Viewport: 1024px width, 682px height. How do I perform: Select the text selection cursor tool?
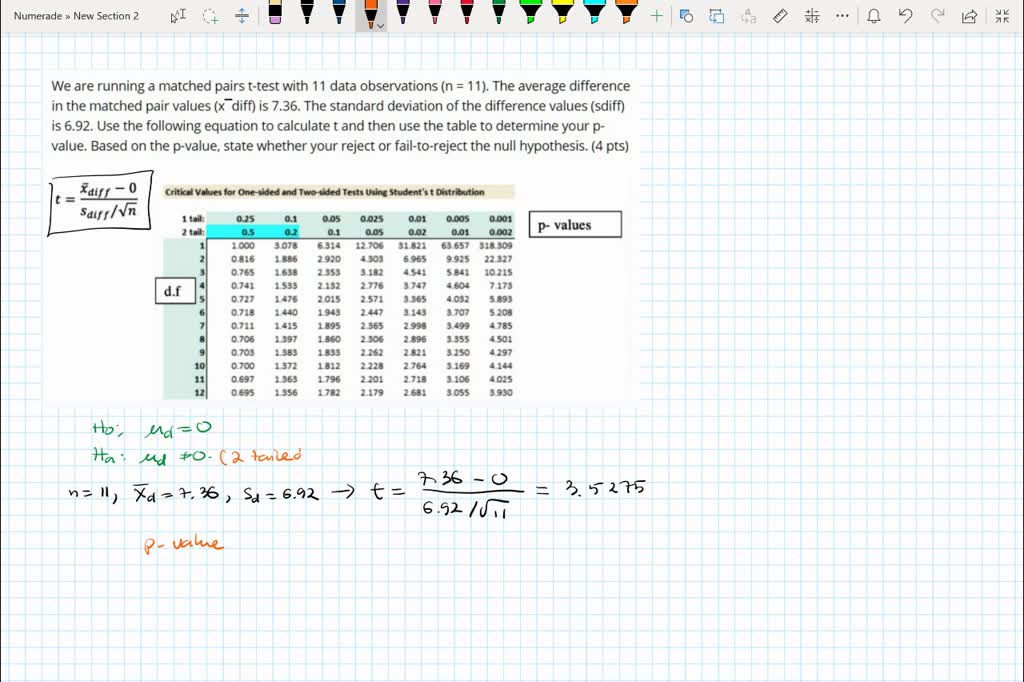coord(177,15)
